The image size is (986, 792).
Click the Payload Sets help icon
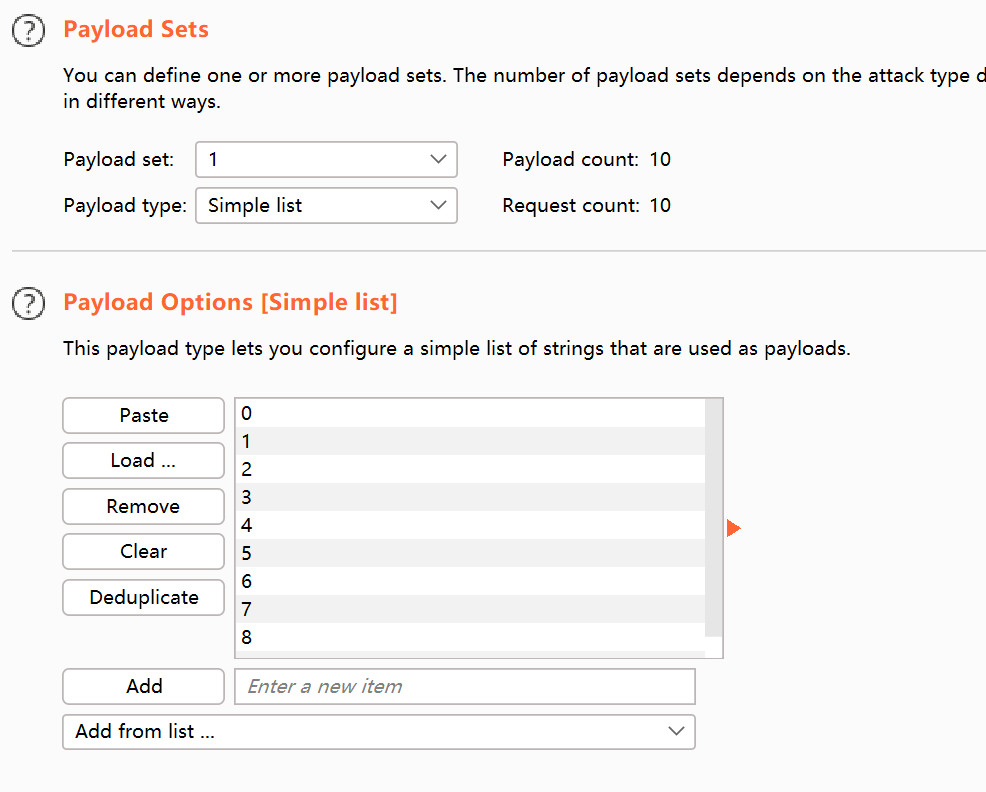[x=29, y=31]
